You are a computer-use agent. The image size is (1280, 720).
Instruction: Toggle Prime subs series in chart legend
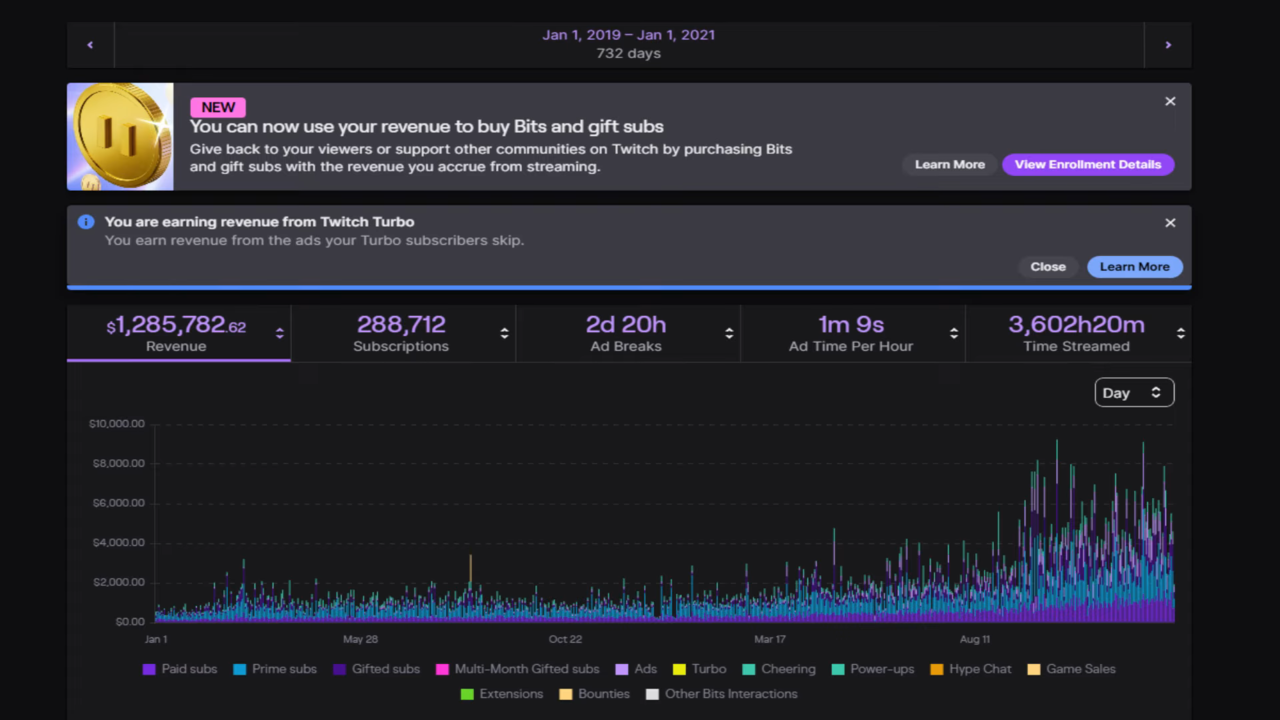click(275, 669)
